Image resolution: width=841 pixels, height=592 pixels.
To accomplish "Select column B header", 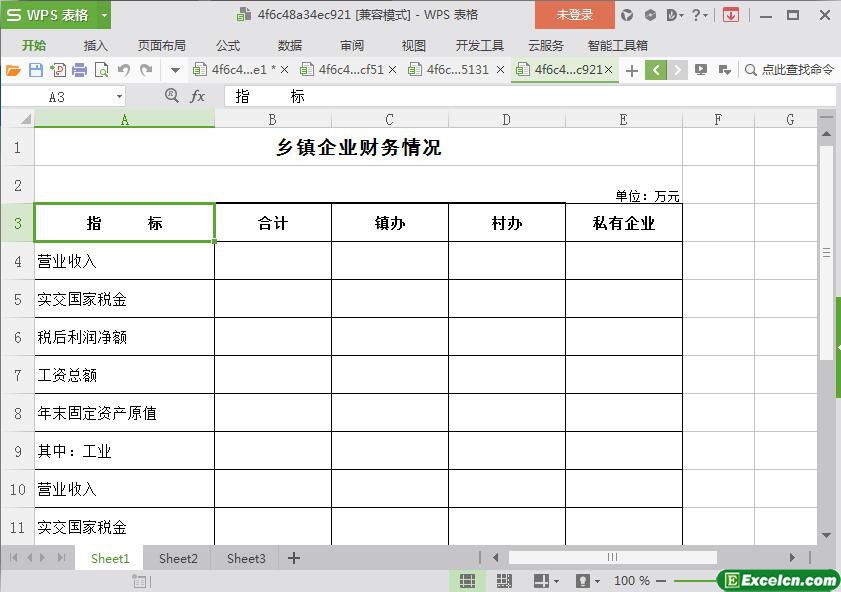I will click(272, 119).
